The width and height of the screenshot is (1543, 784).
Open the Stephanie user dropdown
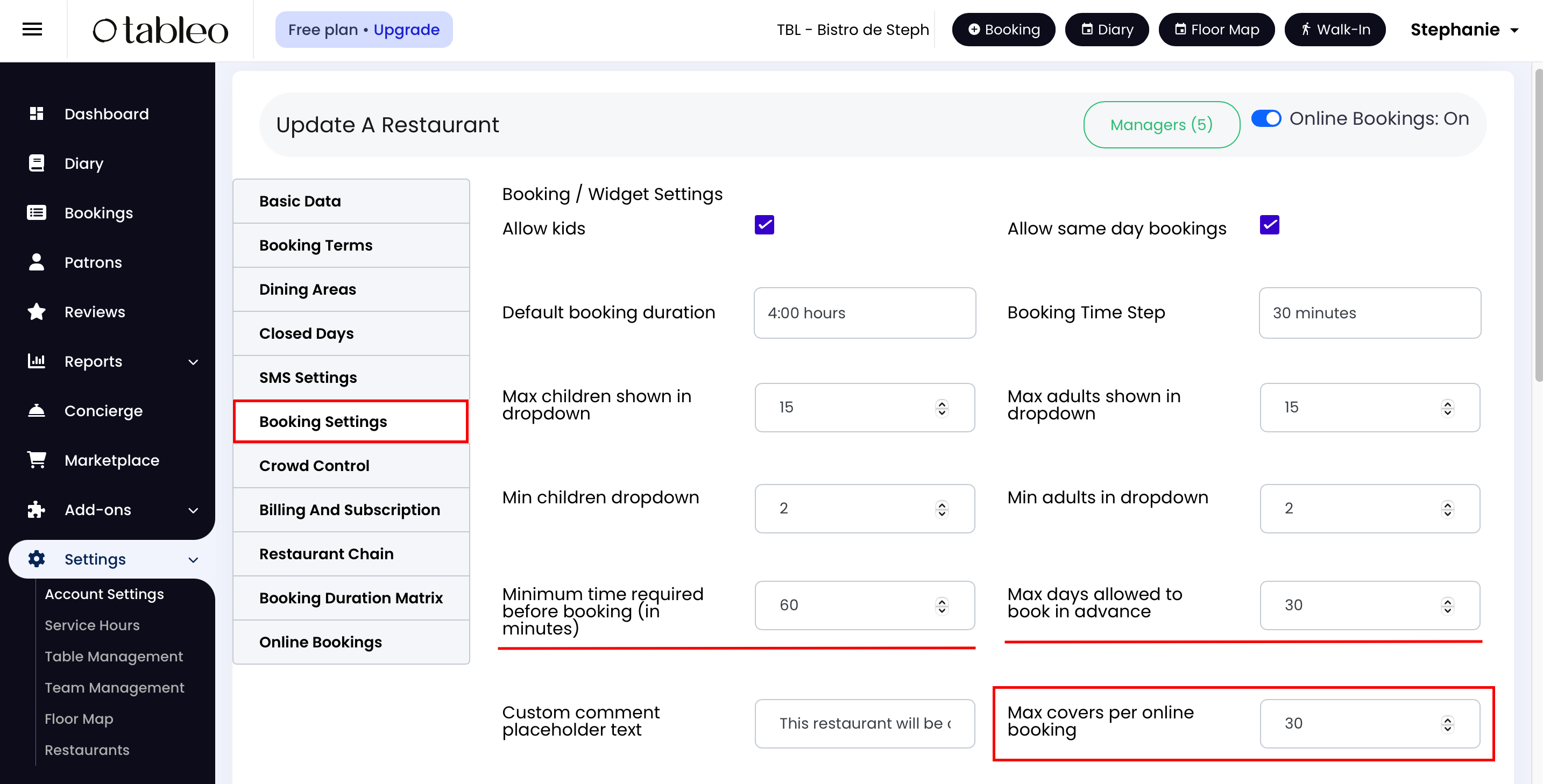tap(1464, 30)
